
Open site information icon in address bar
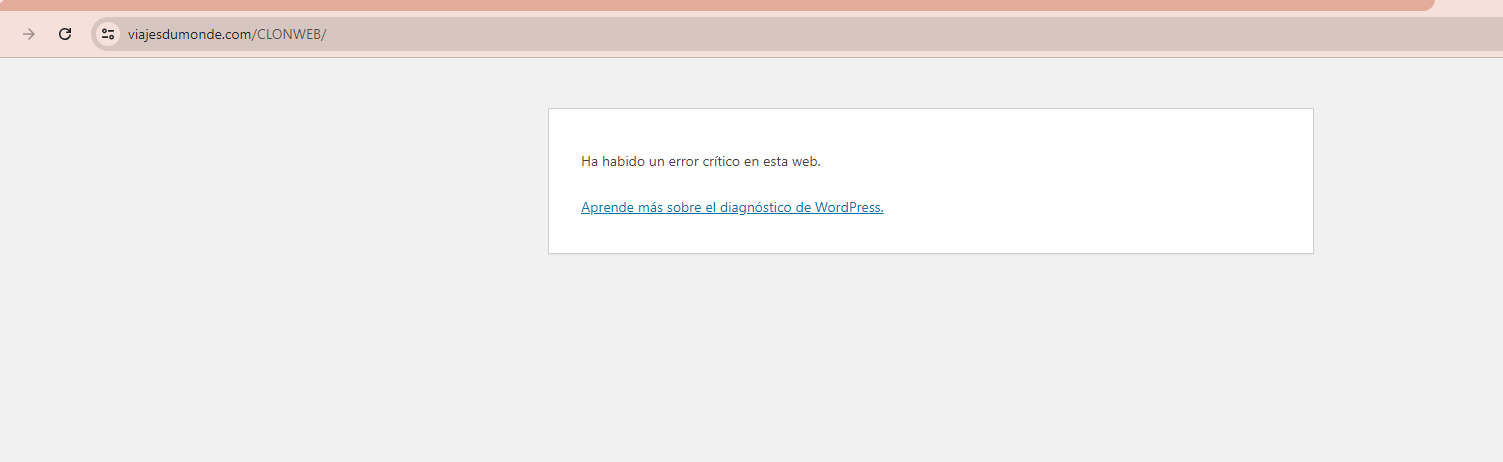pos(108,34)
